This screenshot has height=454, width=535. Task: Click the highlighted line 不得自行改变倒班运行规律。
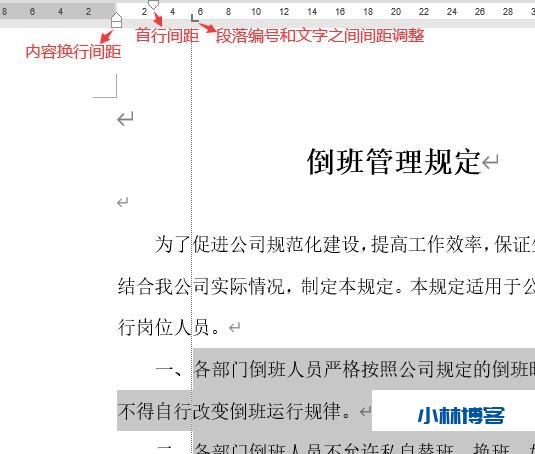[234, 411]
